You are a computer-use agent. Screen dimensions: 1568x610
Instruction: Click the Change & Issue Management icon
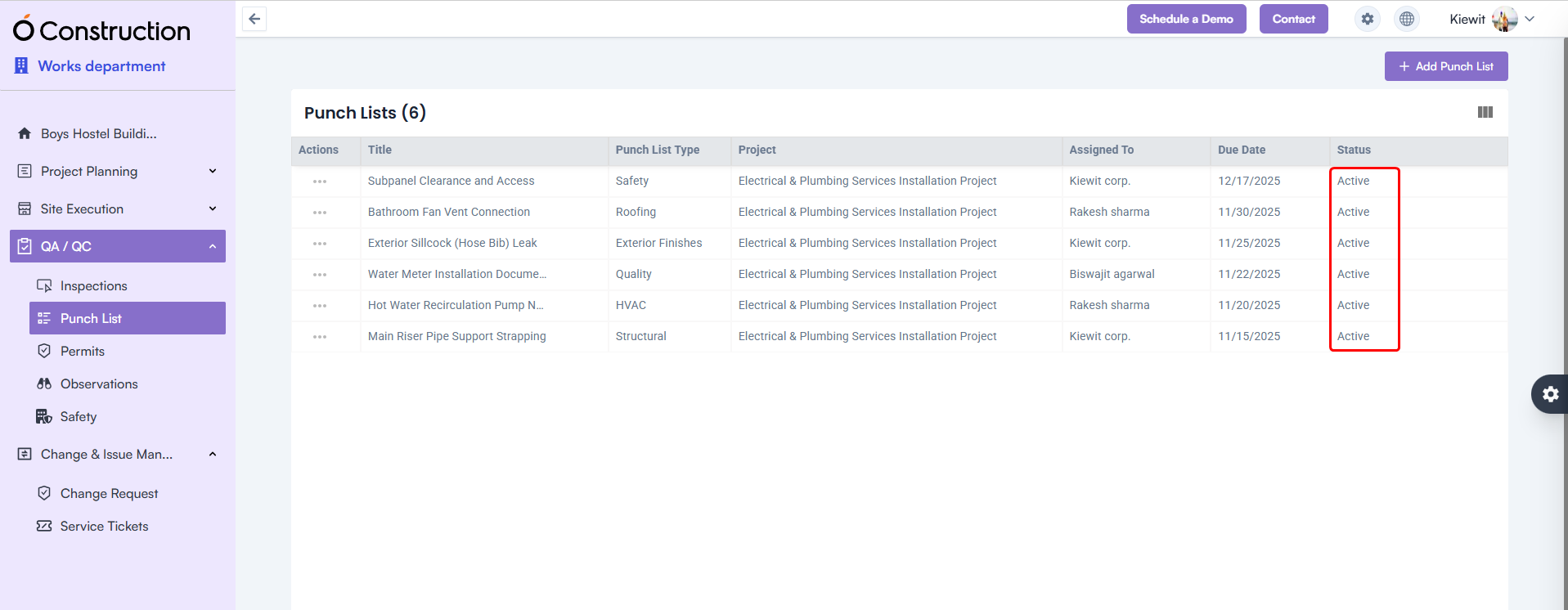coord(25,454)
